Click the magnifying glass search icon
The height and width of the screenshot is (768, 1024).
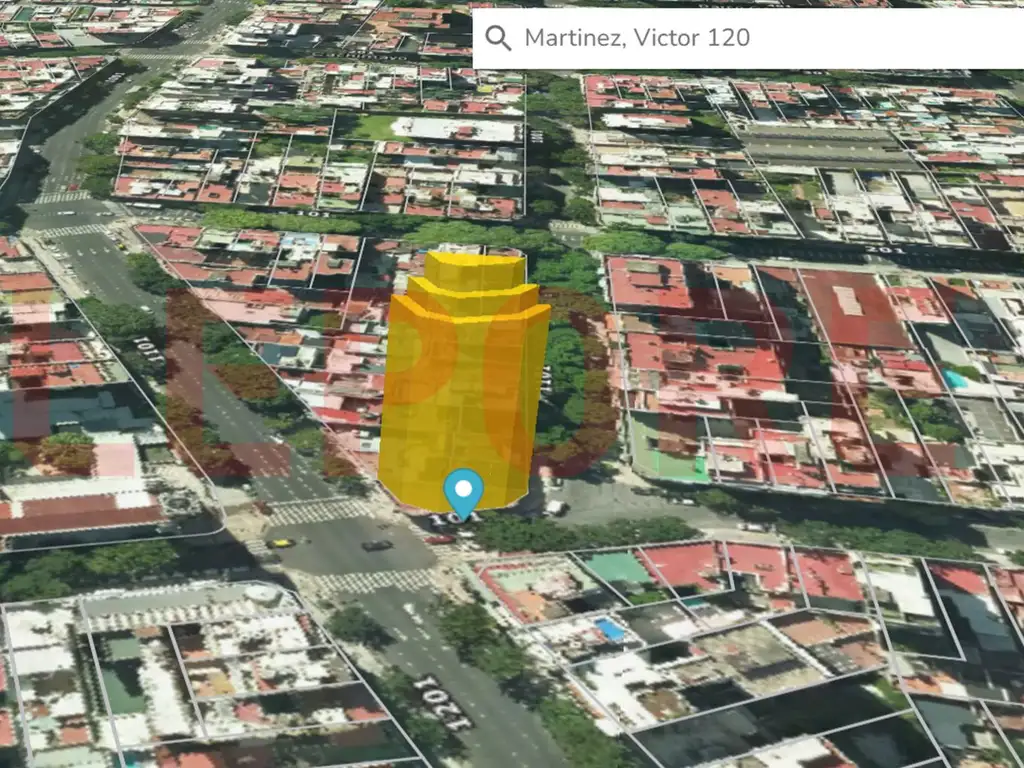(497, 38)
